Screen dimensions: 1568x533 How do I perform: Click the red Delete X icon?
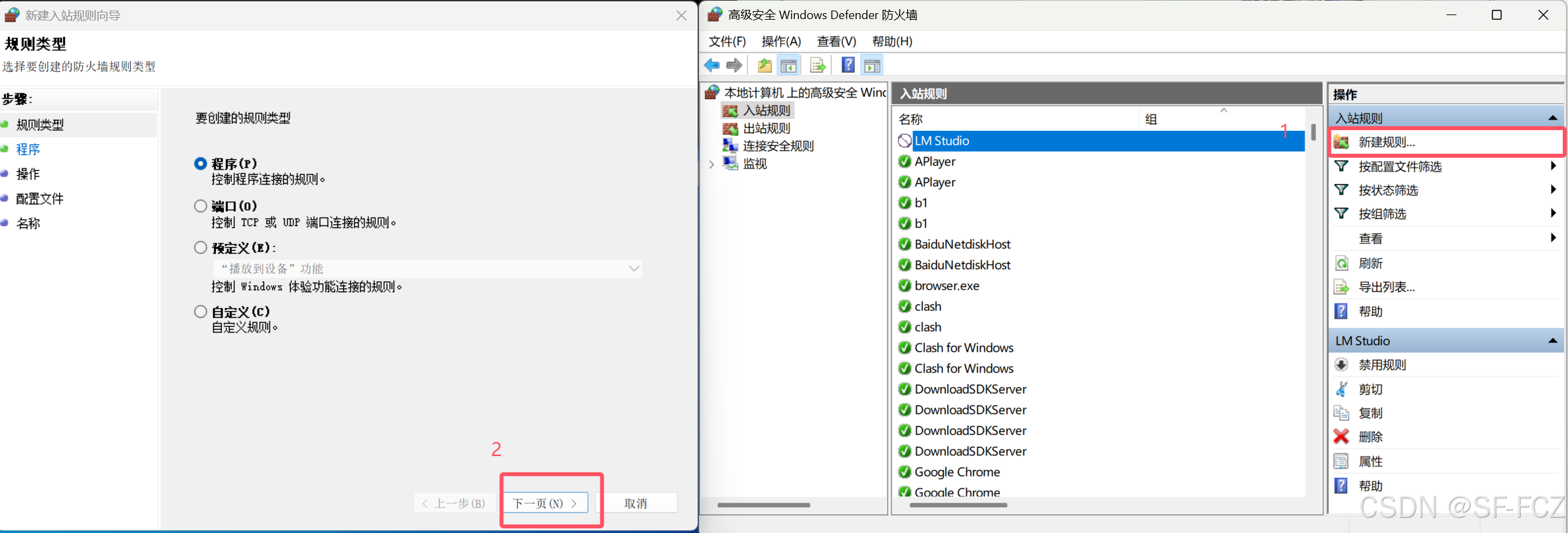[x=1341, y=436]
